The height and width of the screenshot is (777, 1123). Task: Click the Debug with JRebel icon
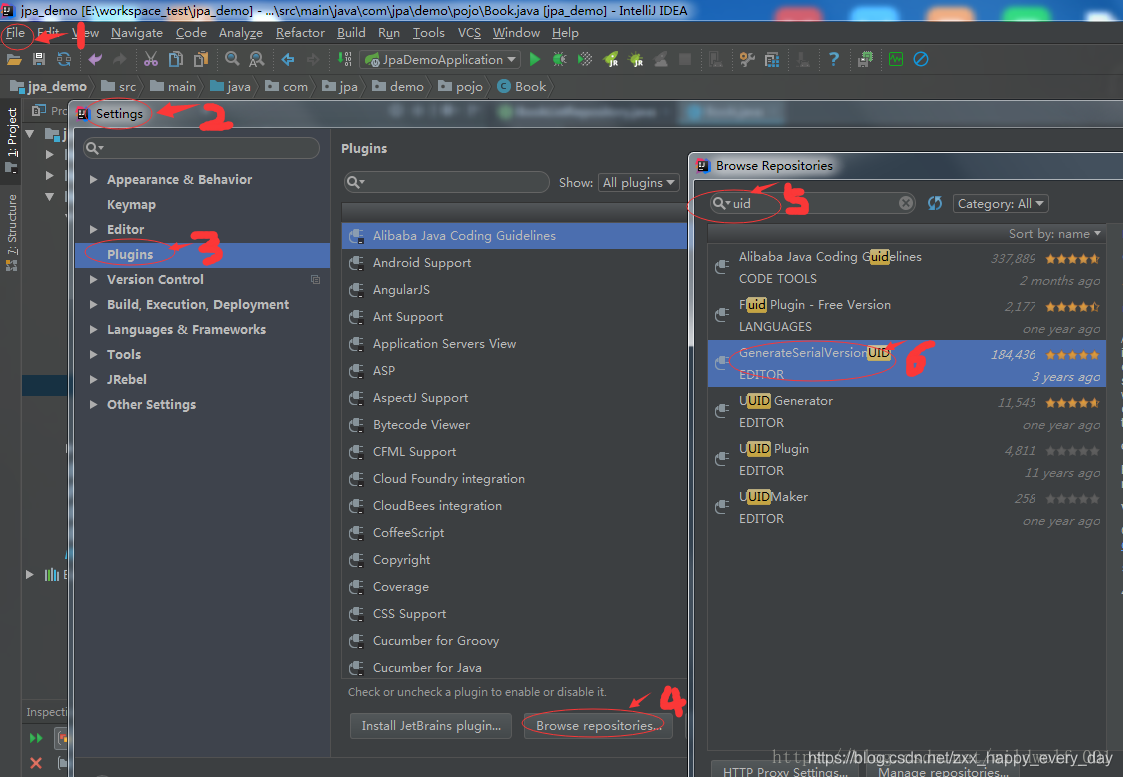[636, 59]
